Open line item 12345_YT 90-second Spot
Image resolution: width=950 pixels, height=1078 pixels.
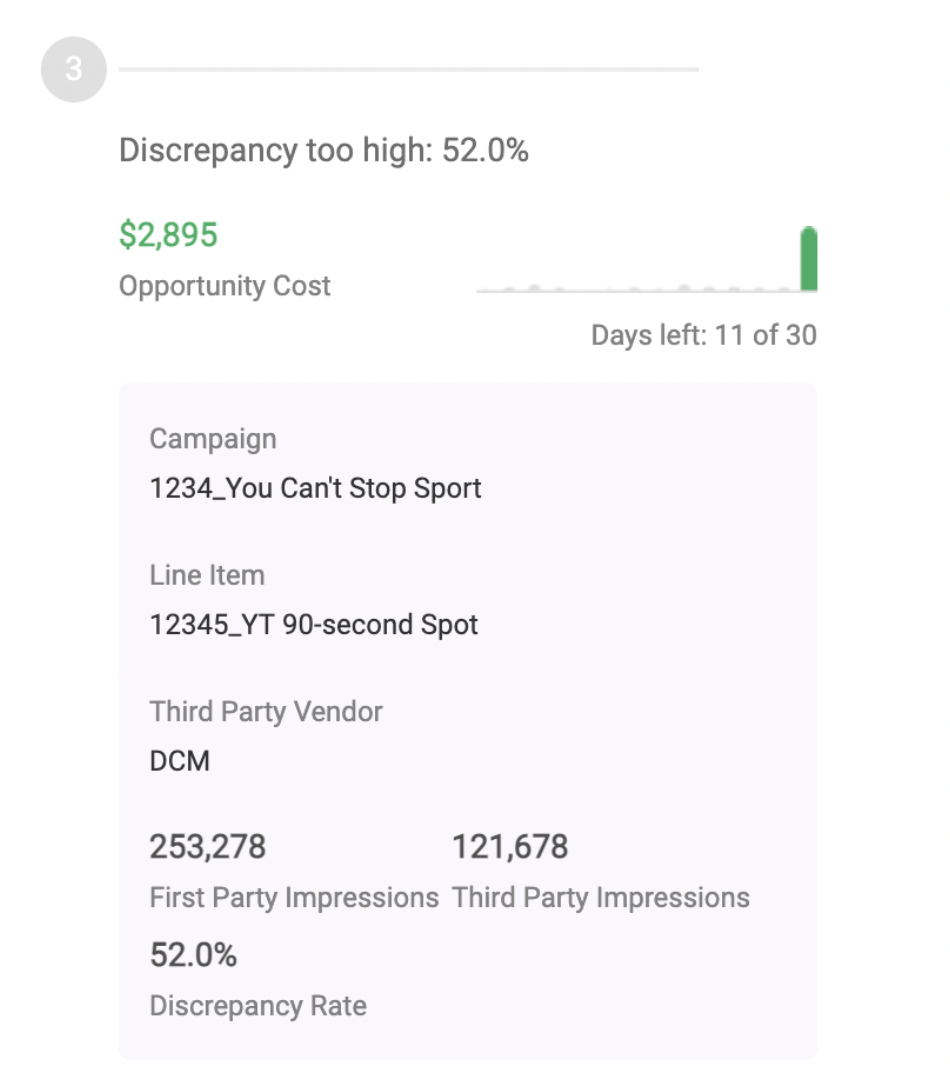(x=313, y=625)
